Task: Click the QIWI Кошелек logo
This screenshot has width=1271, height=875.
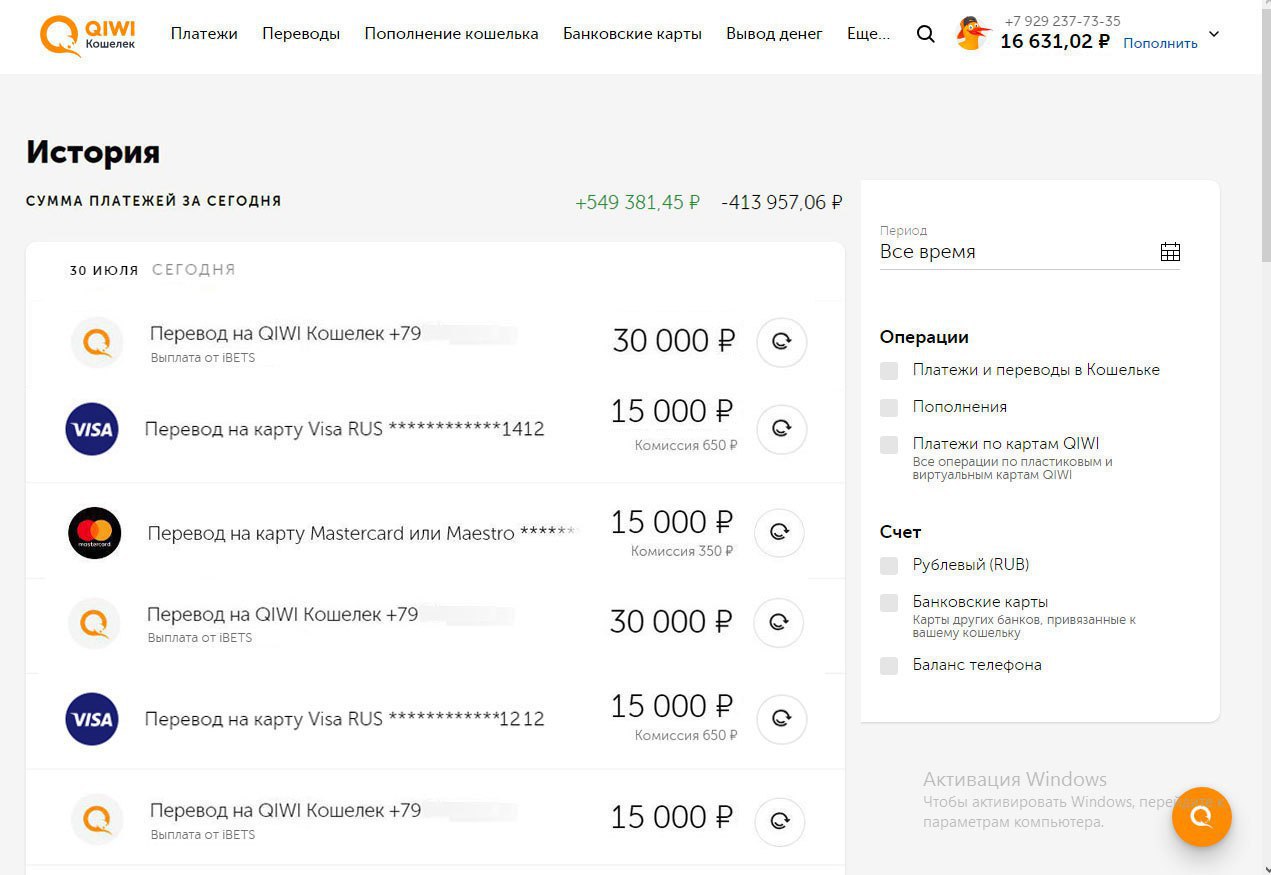Action: coord(88,34)
